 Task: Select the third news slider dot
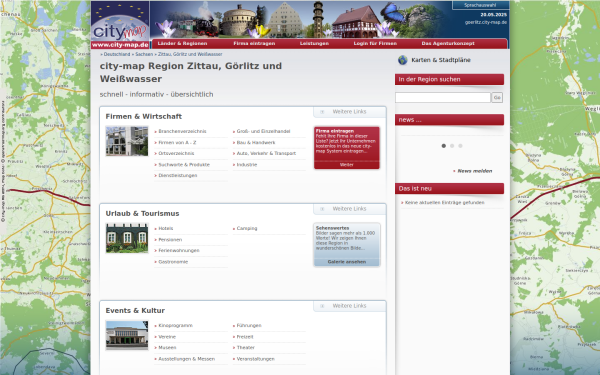click(x=460, y=146)
